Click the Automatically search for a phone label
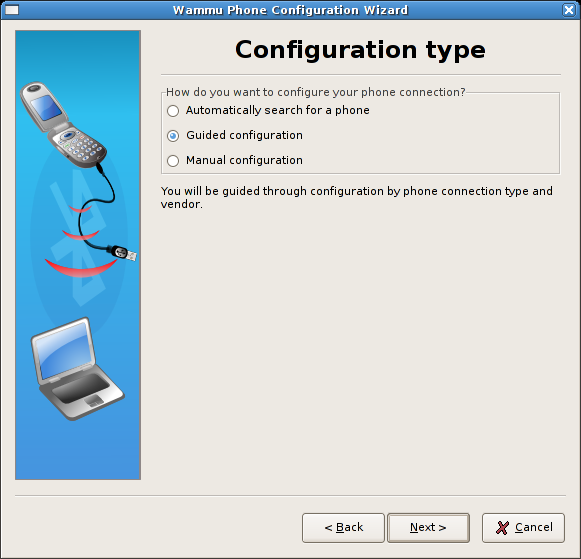The image size is (581, 559). (x=278, y=110)
